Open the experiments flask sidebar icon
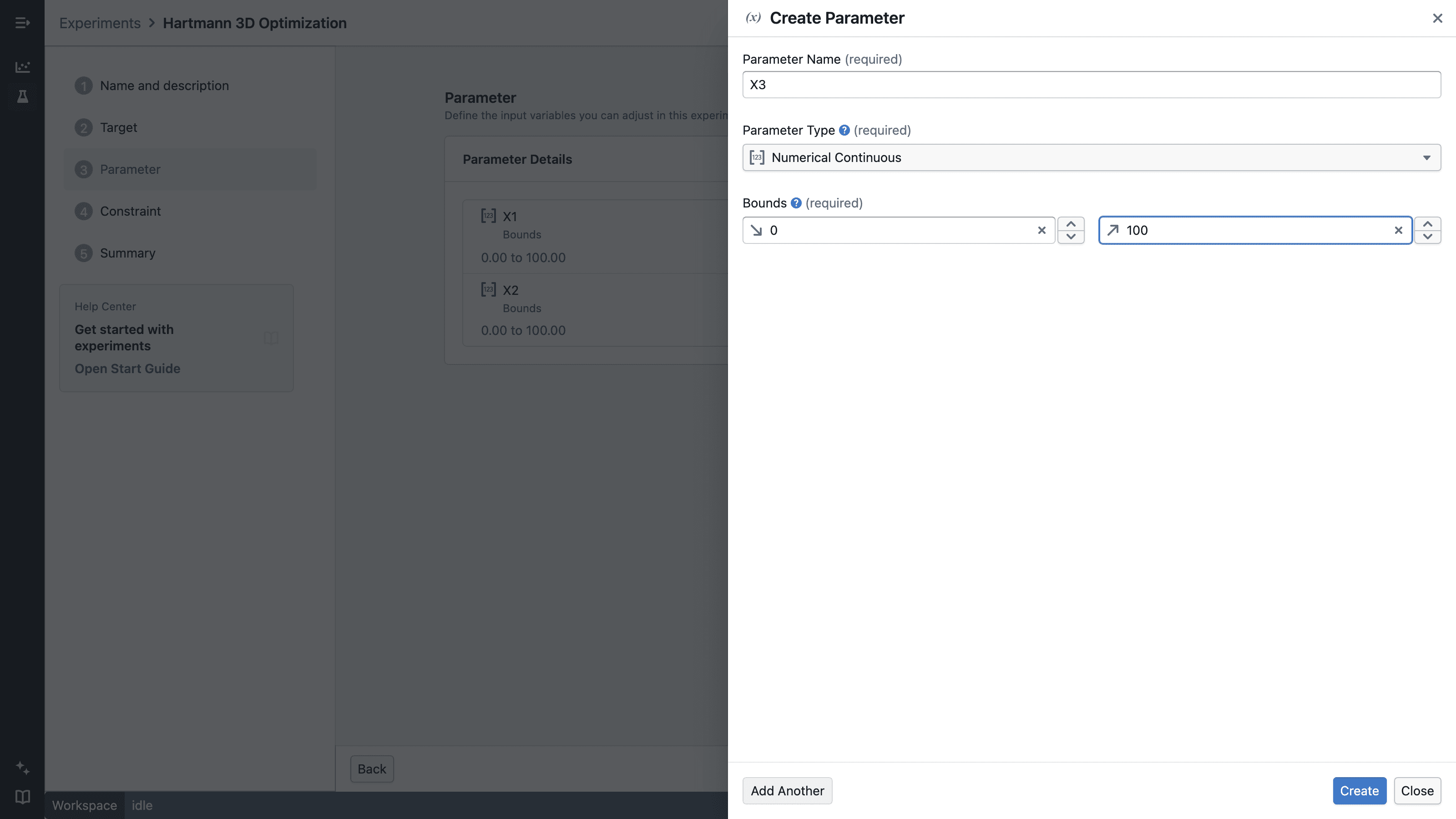The height and width of the screenshot is (819, 1456). (x=22, y=96)
